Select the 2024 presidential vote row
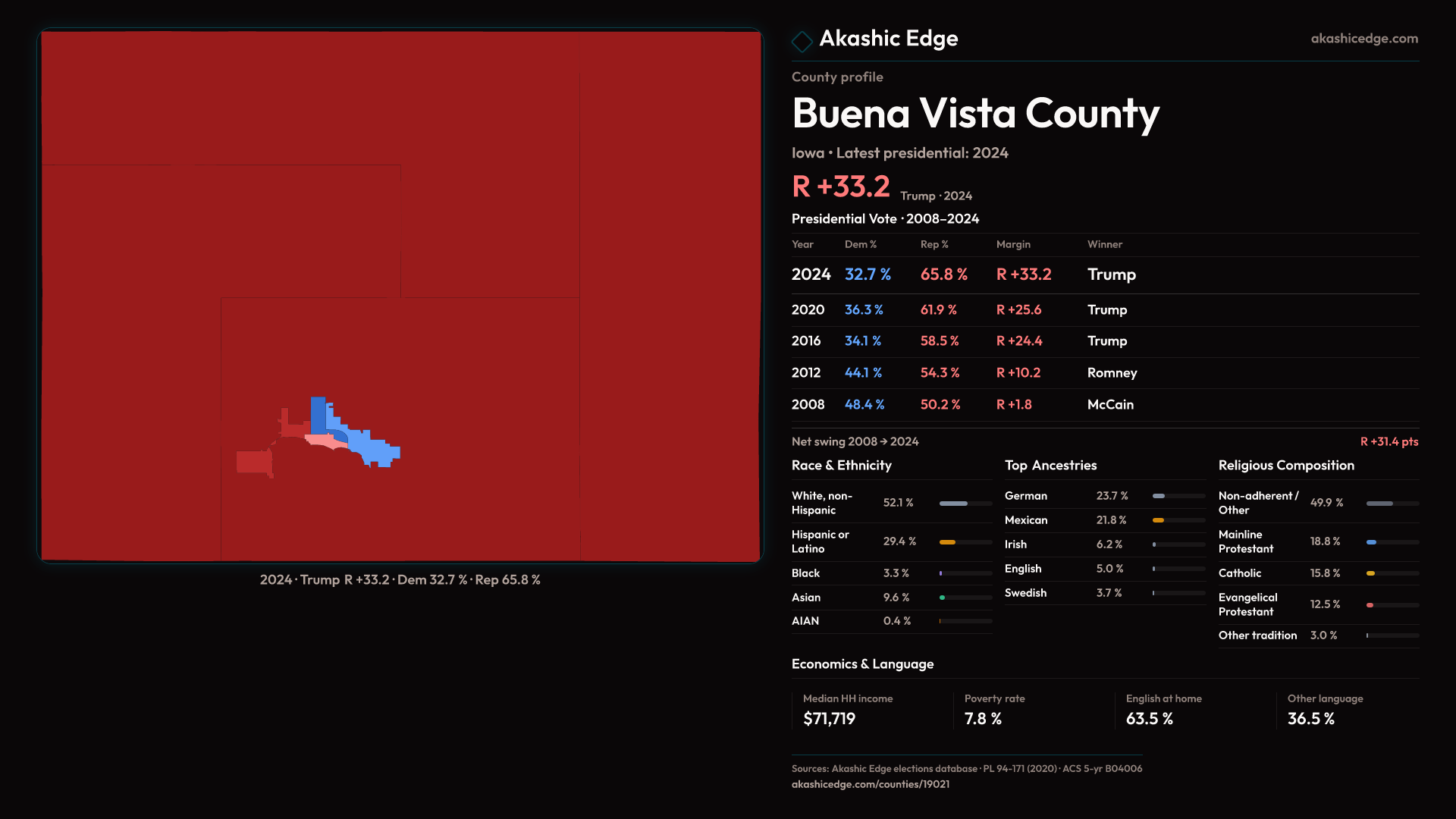Viewport: 1456px width, 819px height. pos(1104,275)
